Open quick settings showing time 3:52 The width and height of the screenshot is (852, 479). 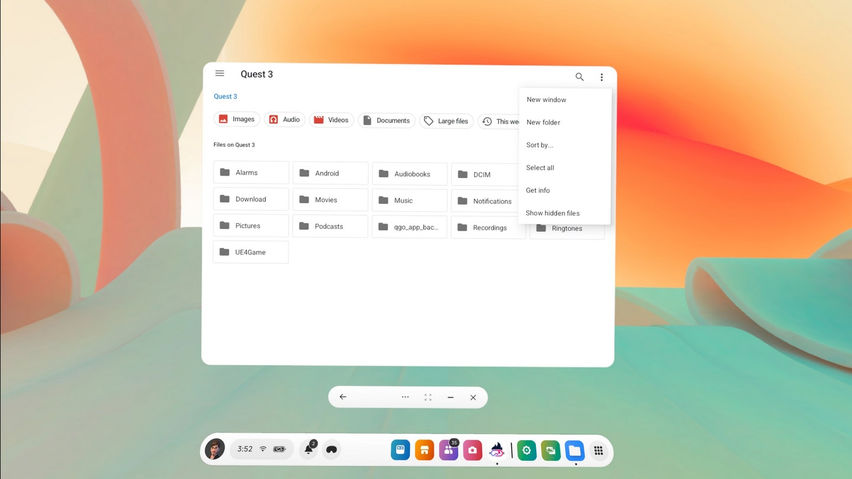(x=262, y=449)
